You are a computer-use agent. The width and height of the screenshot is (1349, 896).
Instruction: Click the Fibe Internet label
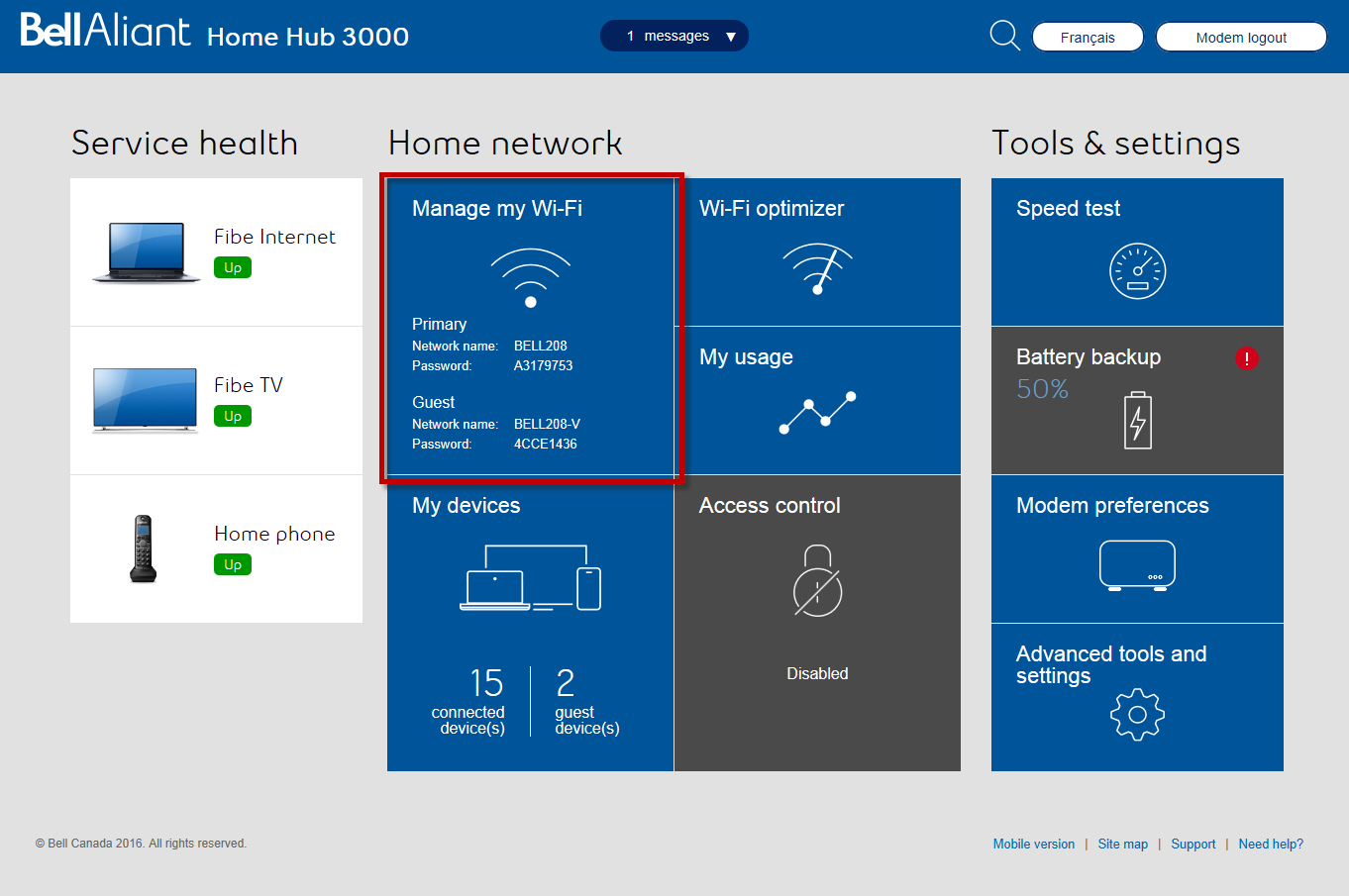(x=274, y=237)
